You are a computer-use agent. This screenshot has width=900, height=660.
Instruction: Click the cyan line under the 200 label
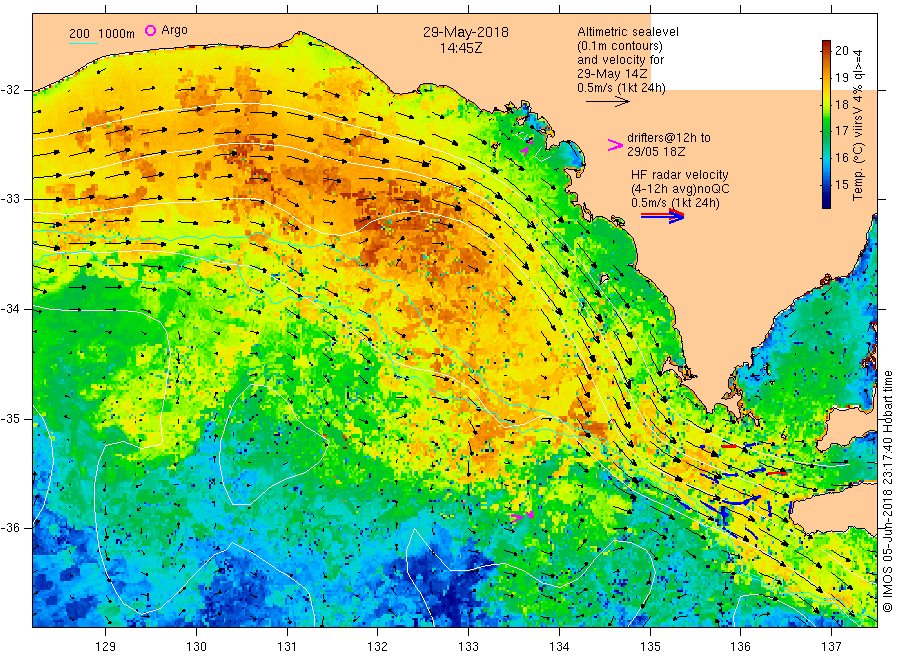83,43
